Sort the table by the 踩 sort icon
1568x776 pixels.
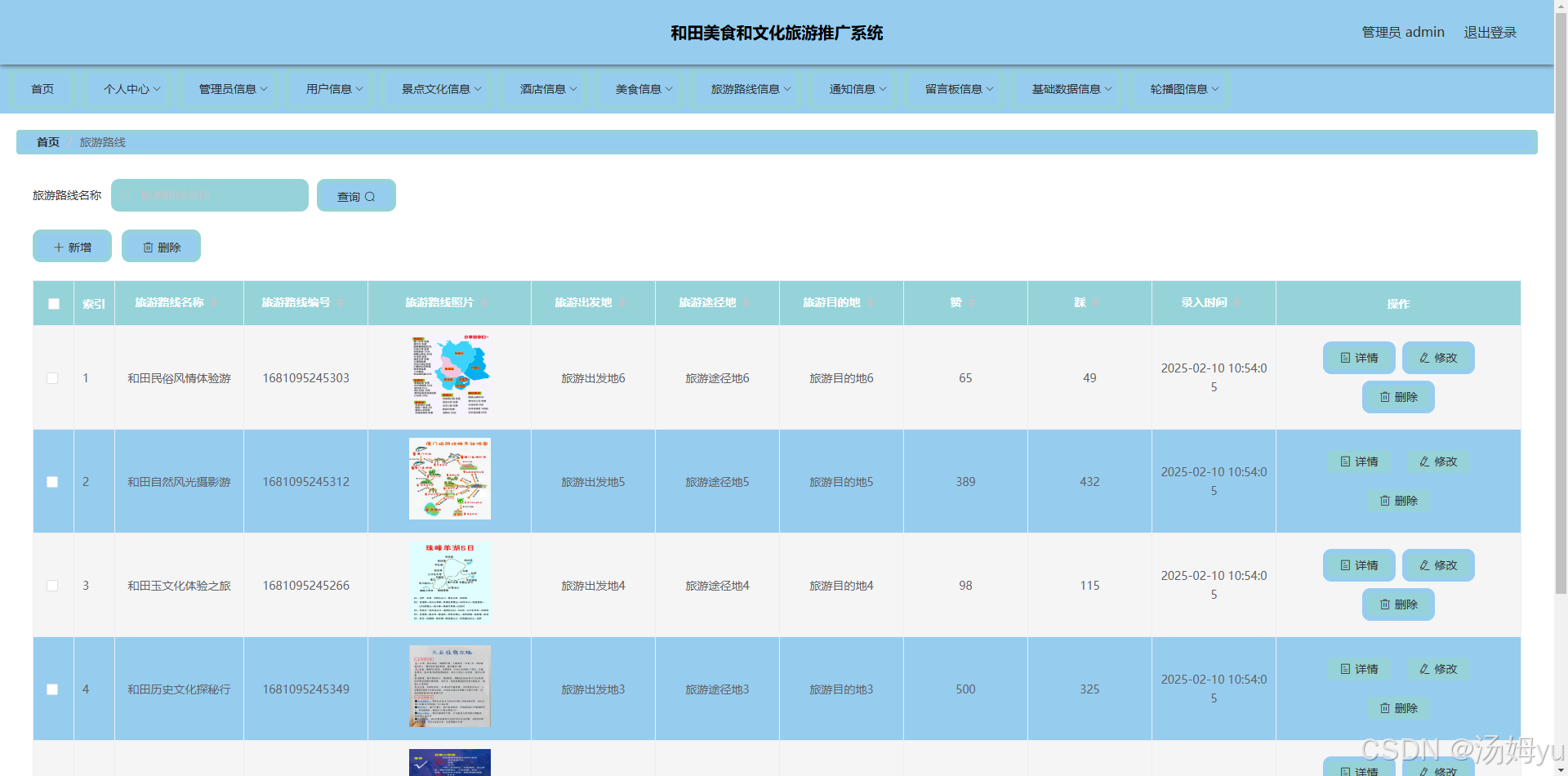(1096, 303)
